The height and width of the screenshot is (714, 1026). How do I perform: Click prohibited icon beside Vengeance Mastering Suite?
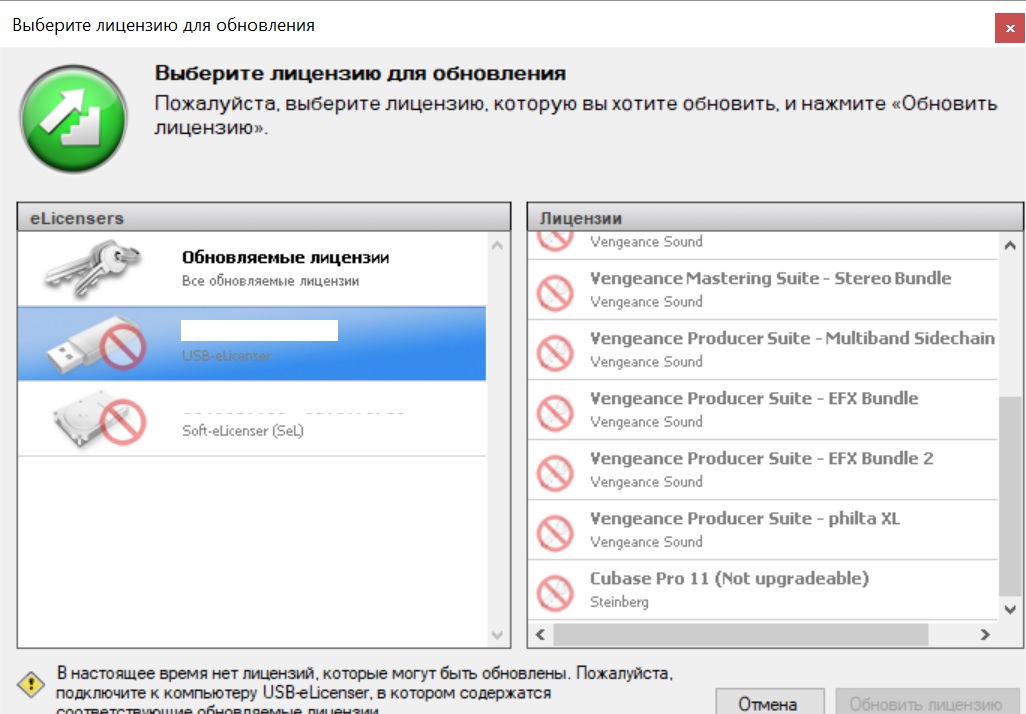pyautogui.click(x=555, y=292)
